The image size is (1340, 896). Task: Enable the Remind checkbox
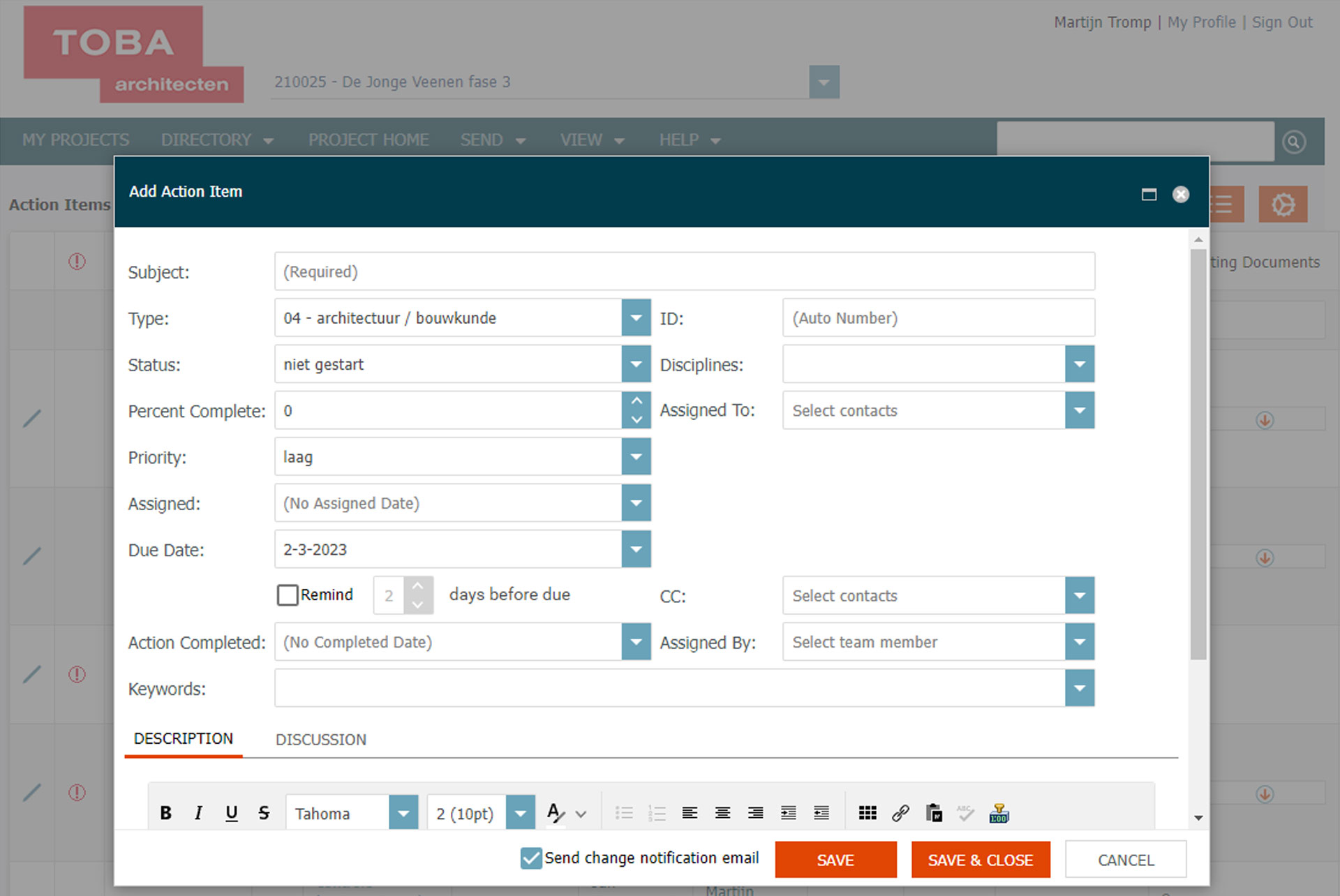[x=288, y=595]
